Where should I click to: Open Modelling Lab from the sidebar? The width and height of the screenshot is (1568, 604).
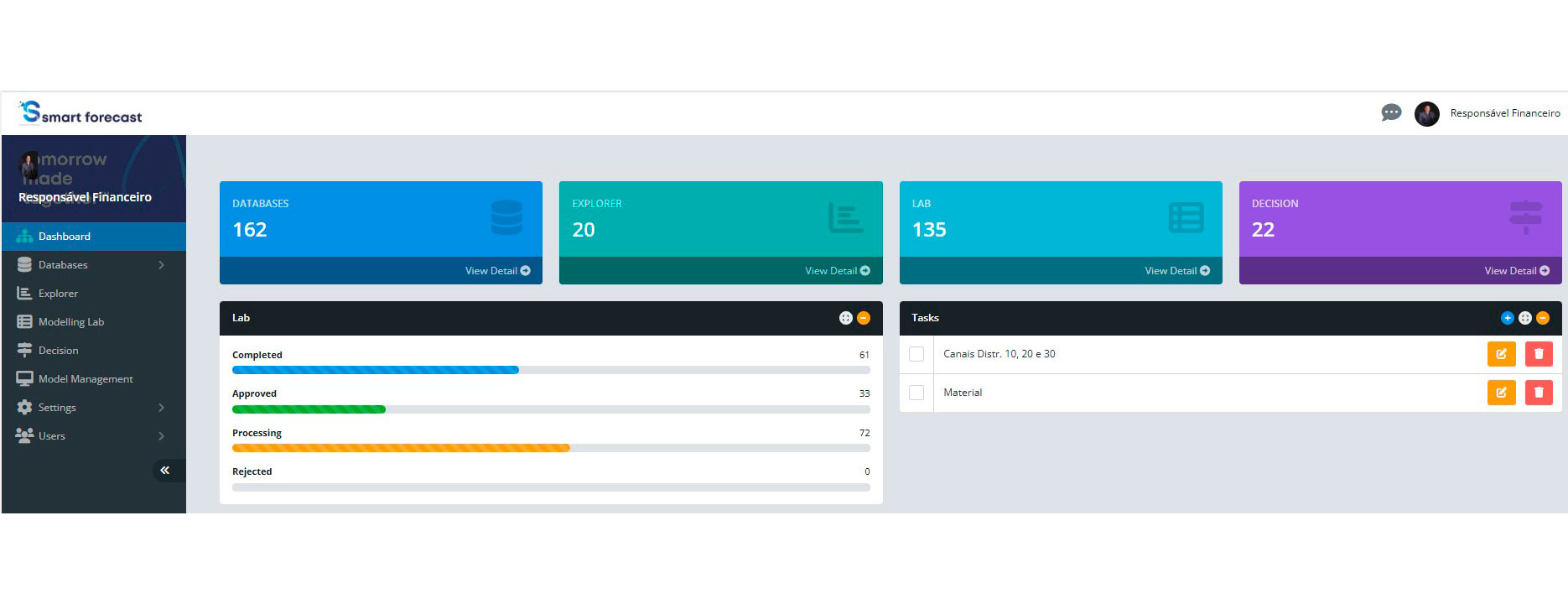71,322
